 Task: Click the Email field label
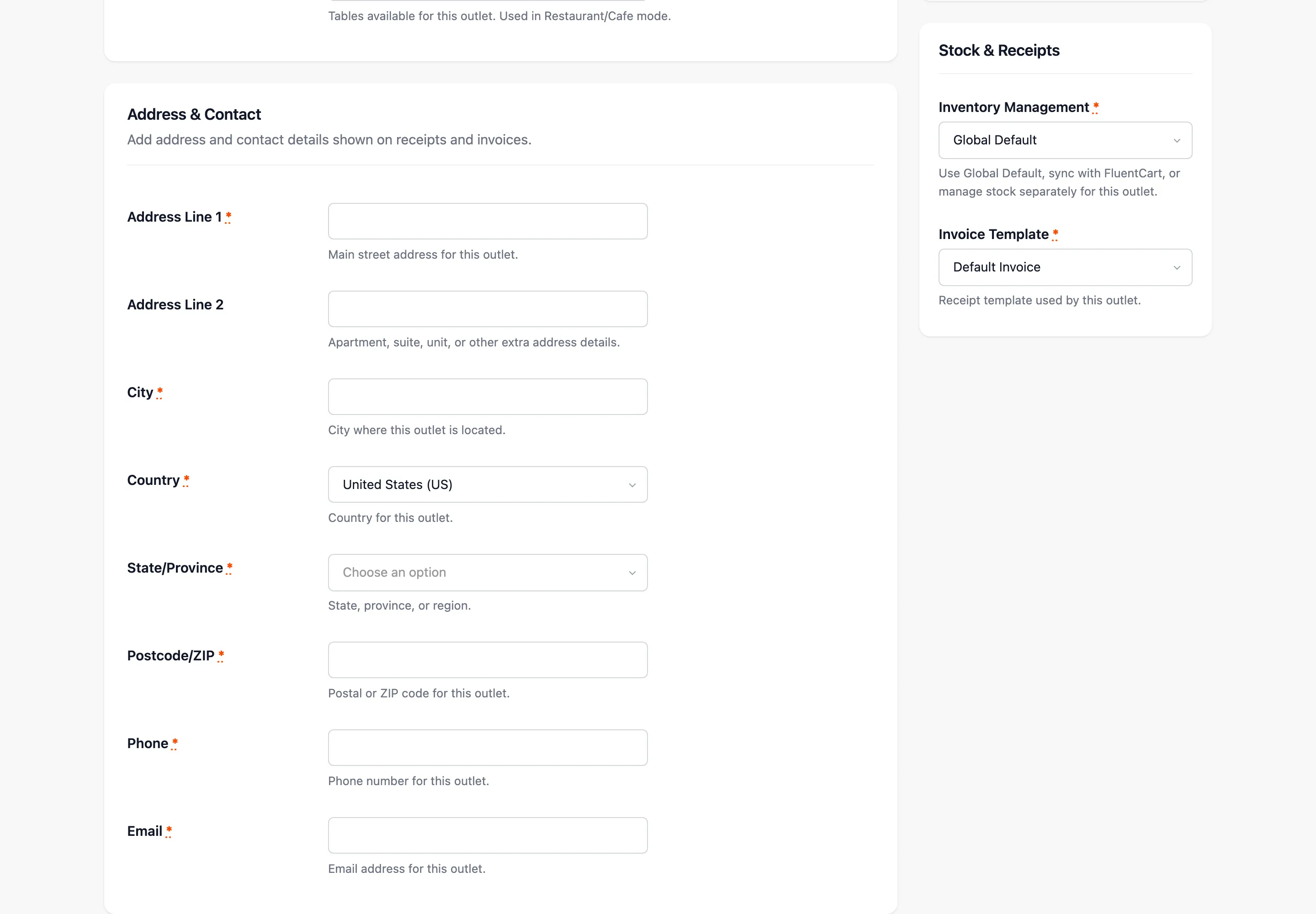click(x=145, y=831)
